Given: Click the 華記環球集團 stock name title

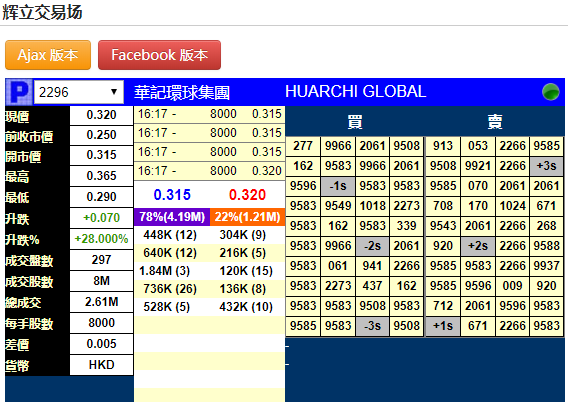Looking at the screenshot, I should point(182,92).
